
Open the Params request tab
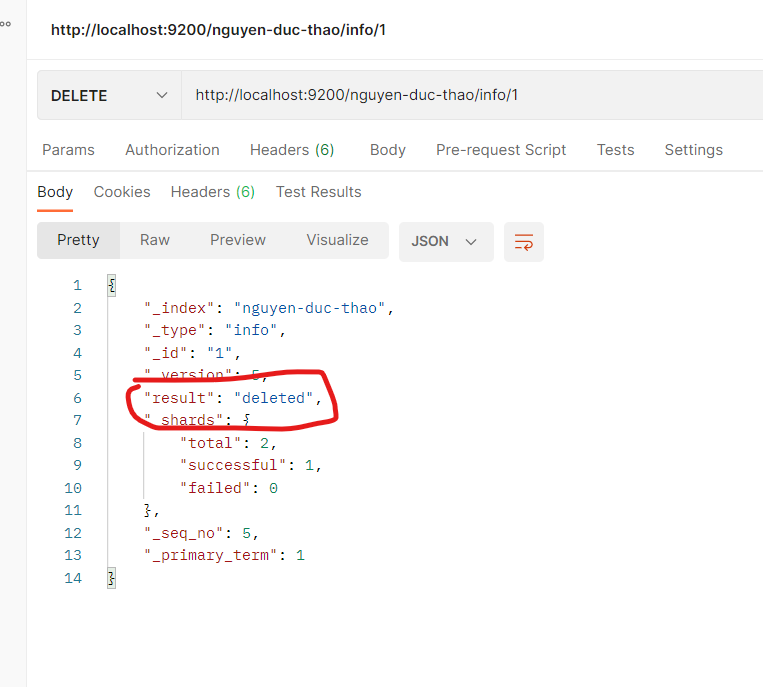(68, 150)
